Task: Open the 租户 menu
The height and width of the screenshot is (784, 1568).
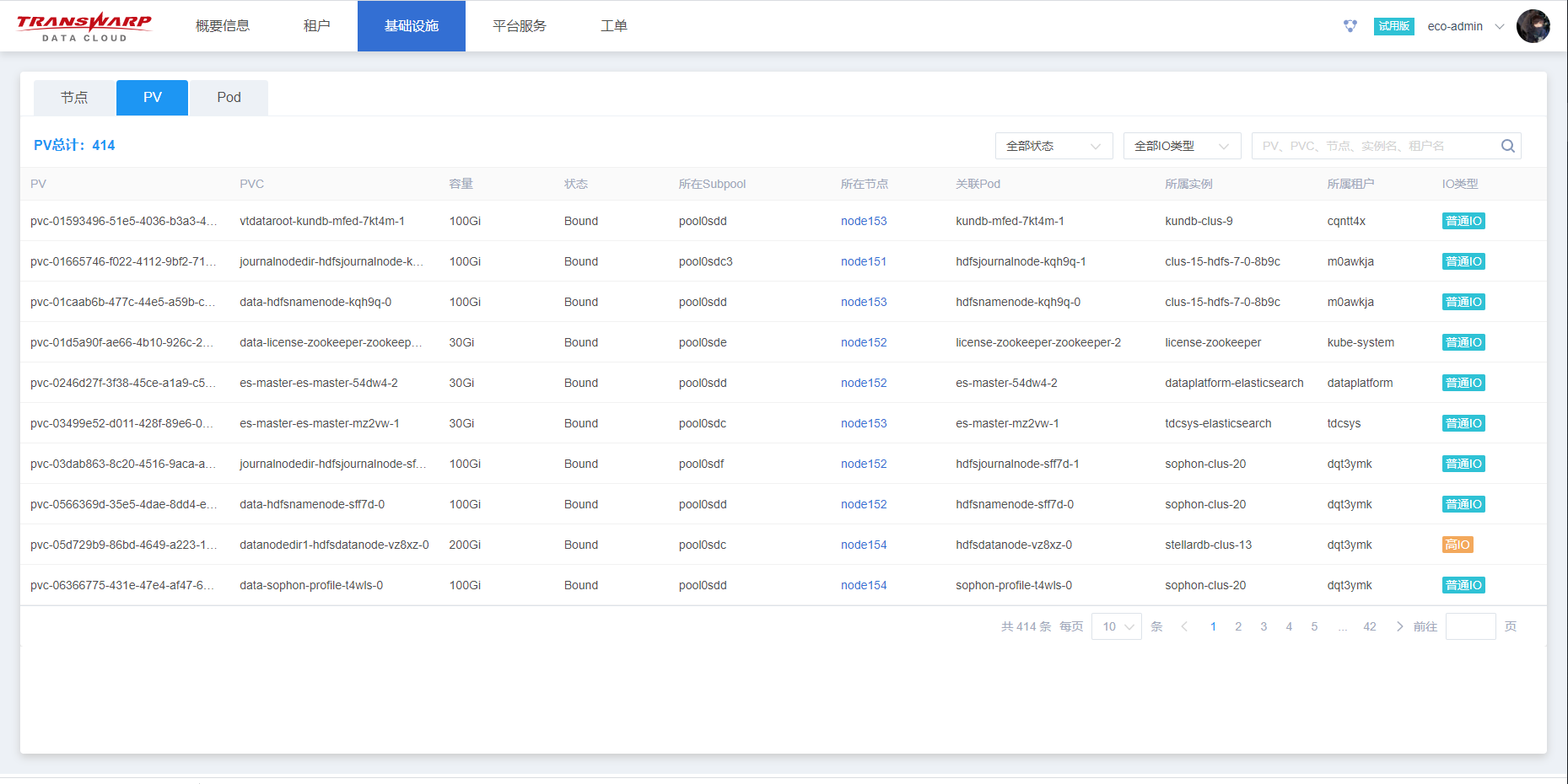Action: [317, 26]
